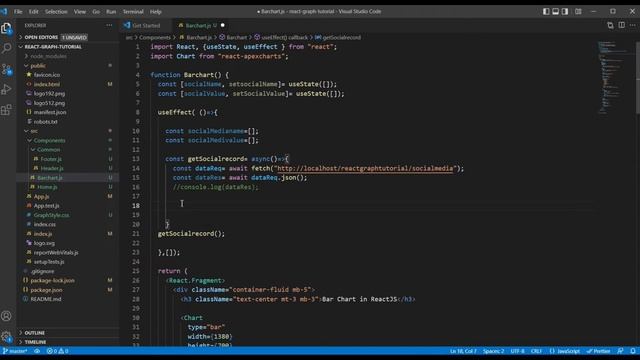Collapse the Components folder
640x360 pixels.
point(67,140)
